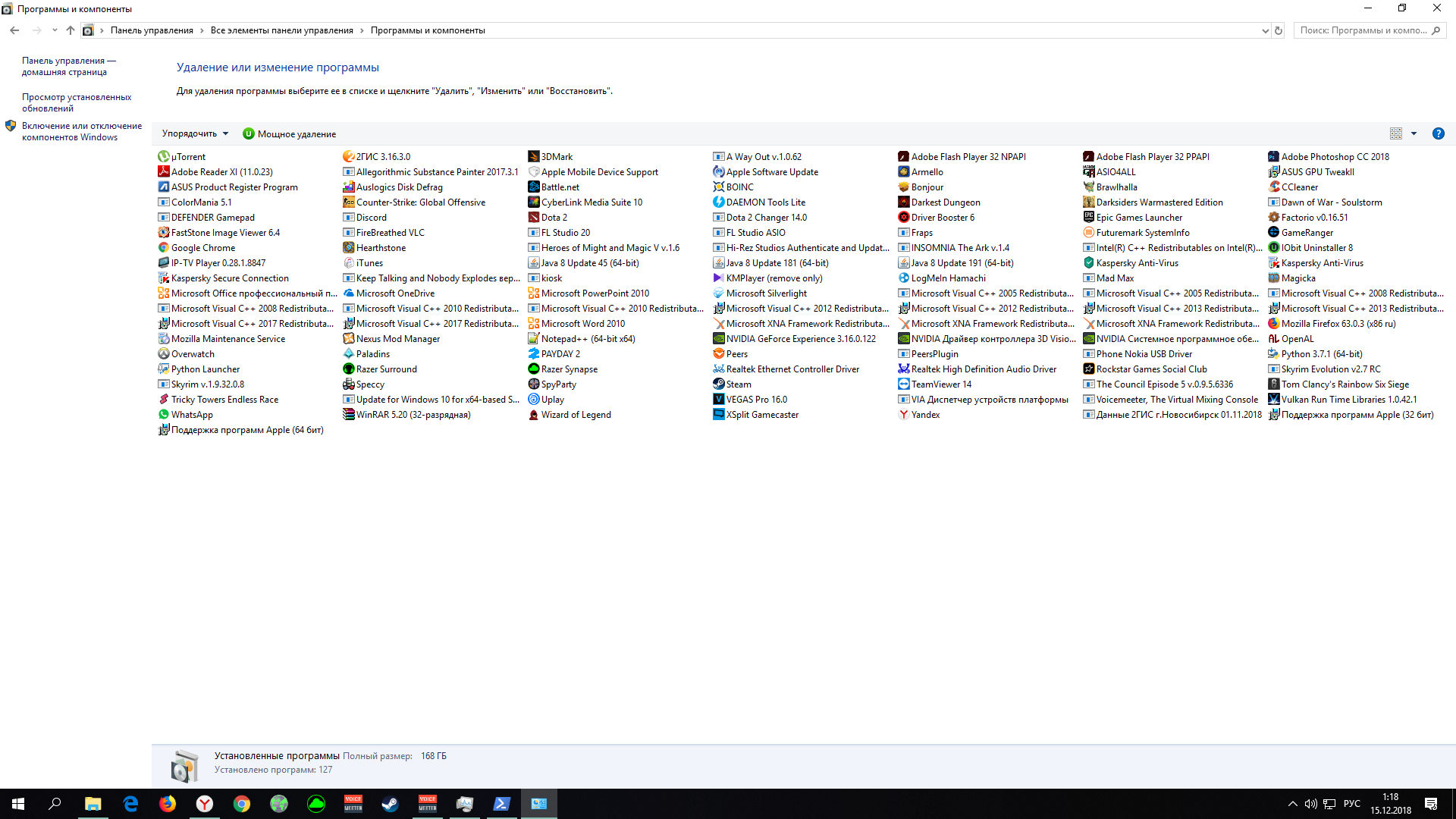Open the help question mark icon
This screenshot has width=1456, height=819.
1438,133
